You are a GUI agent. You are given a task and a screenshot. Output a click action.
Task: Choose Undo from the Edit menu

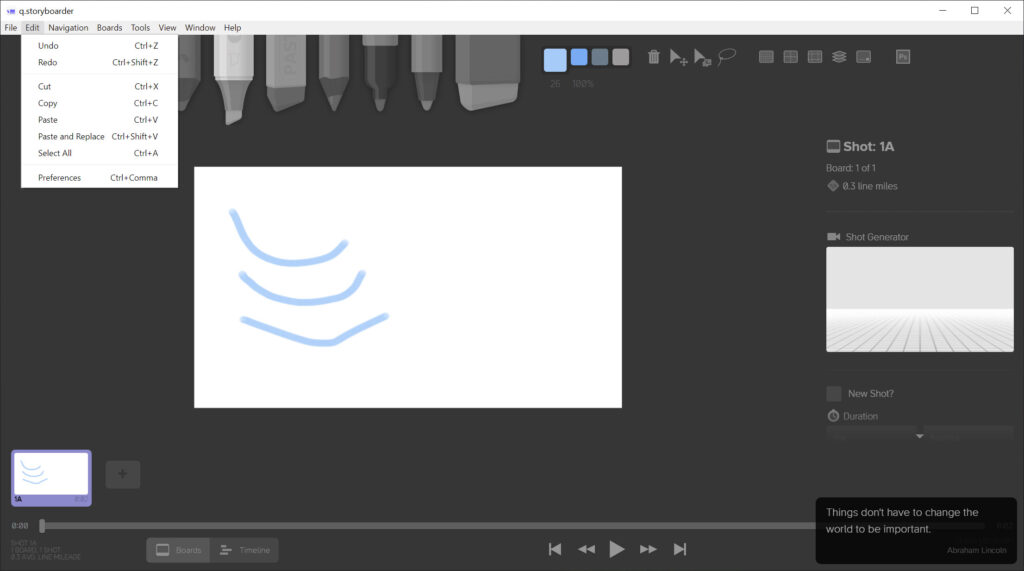[99, 46]
